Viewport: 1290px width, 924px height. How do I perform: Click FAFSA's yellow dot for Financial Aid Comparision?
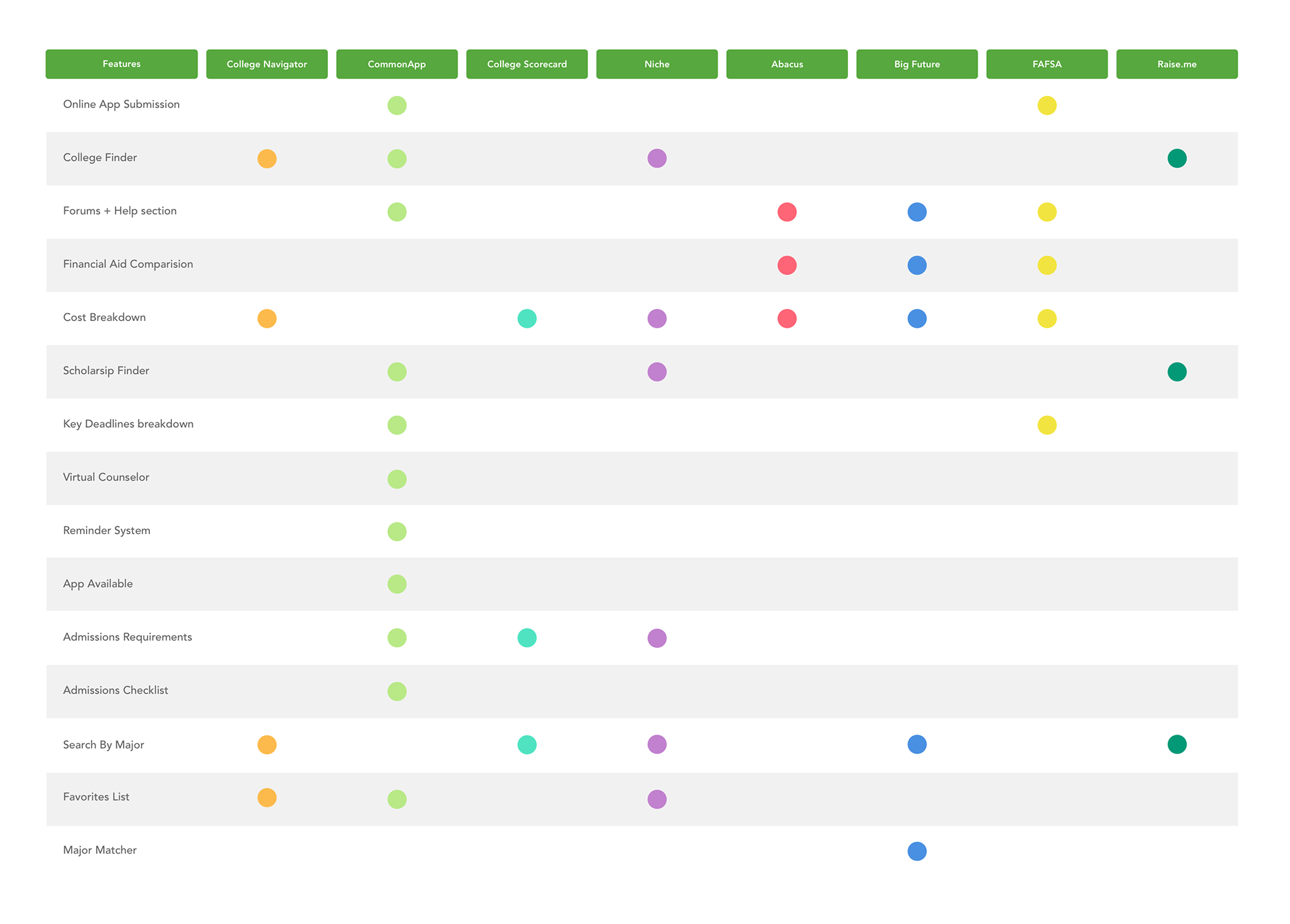pyautogui.click(x=1047, y=265)
